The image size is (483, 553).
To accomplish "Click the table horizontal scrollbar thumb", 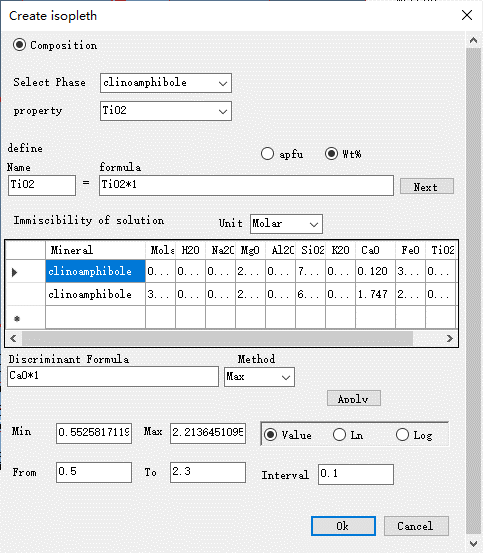I will click(217, 338).
